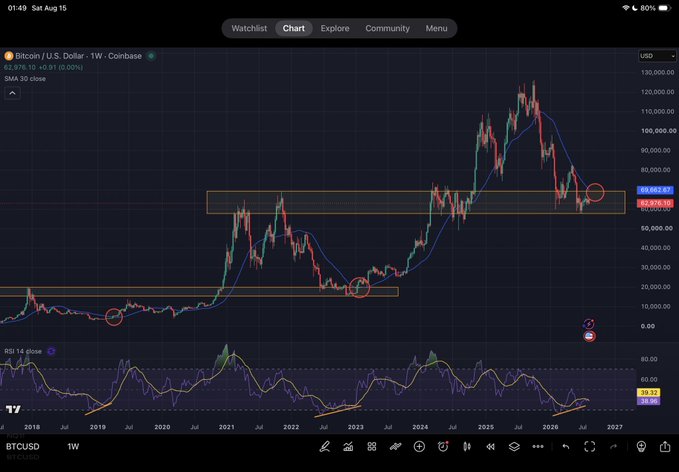Tap the blue 69,662.67 SMA price label

(655, 190)
